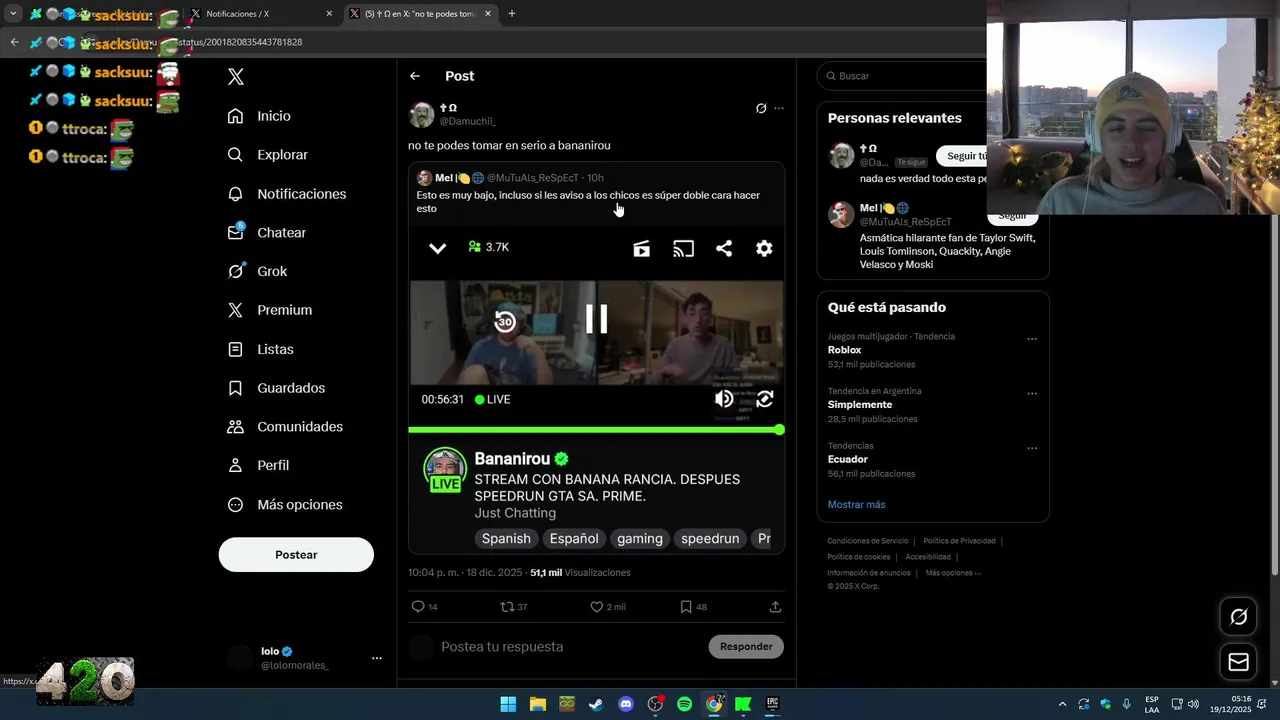Like the post with heart icon

pyautogui.click(x=597, y=607)
